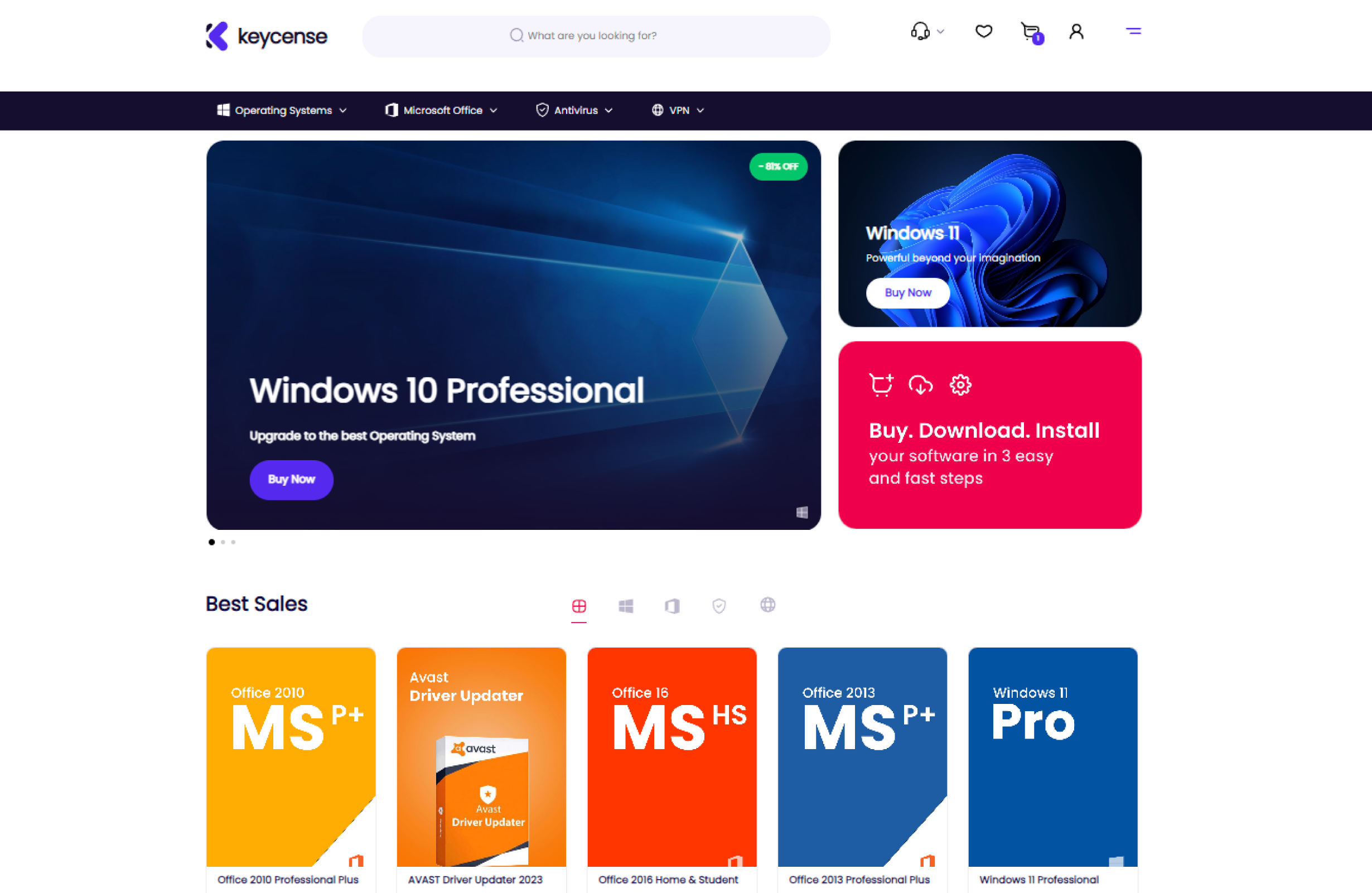Select the All products Best Sales tab
The width and height of the screenshot is (1372, 893).
(579, 606)
